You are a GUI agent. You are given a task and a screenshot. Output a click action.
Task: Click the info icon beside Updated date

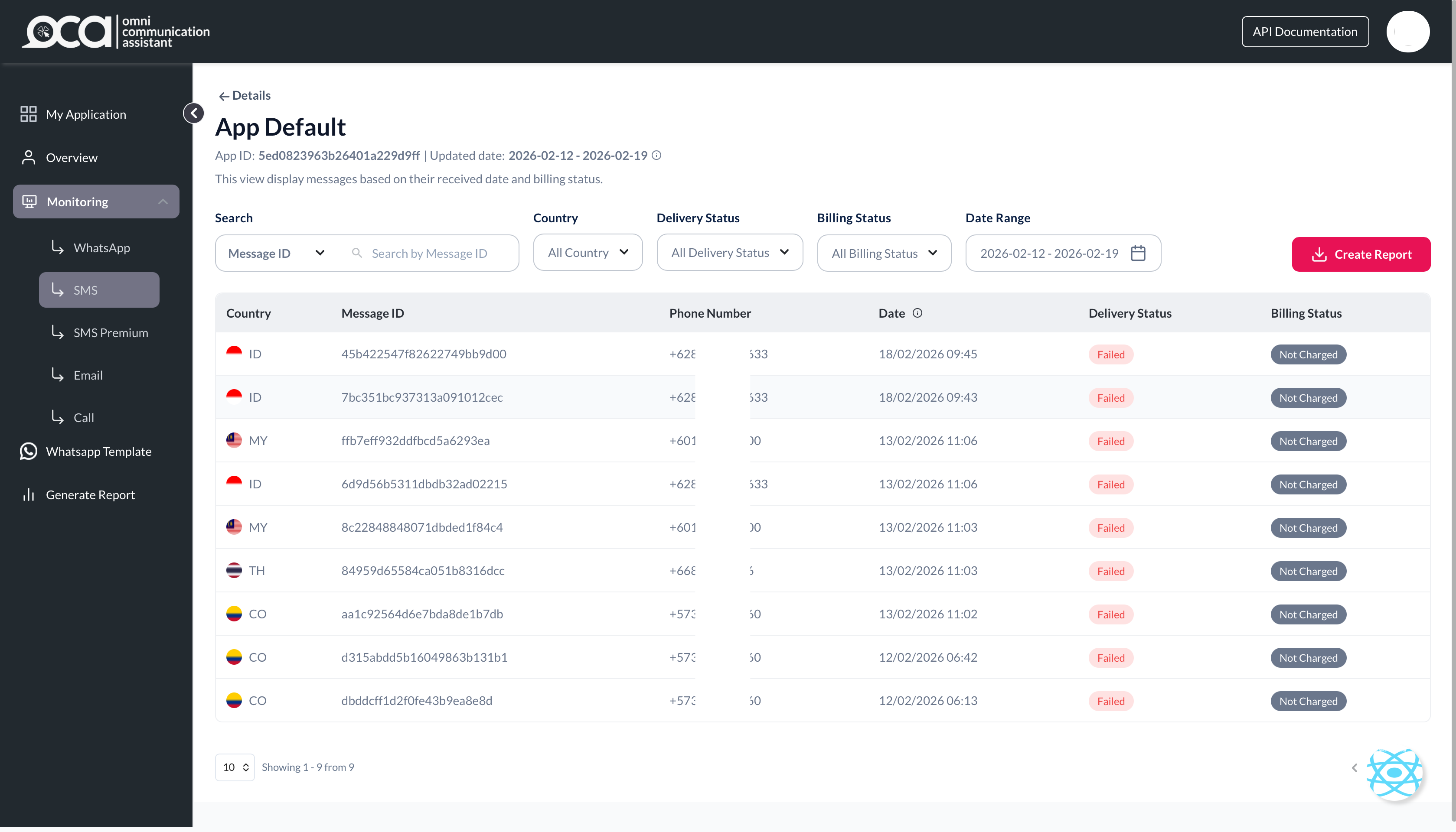(657, 156)
